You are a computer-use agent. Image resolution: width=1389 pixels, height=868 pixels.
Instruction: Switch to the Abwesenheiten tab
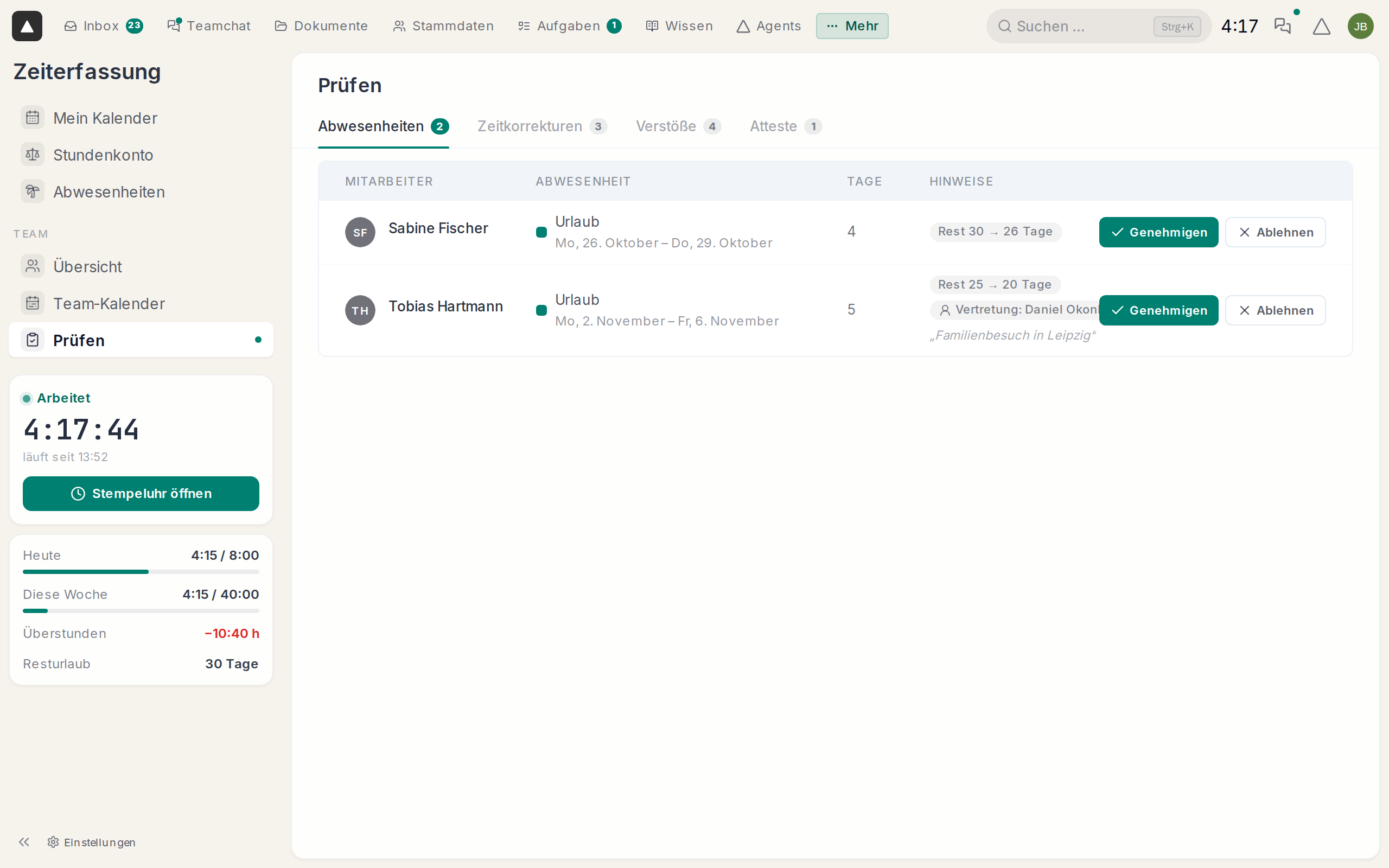pos(384,126)
